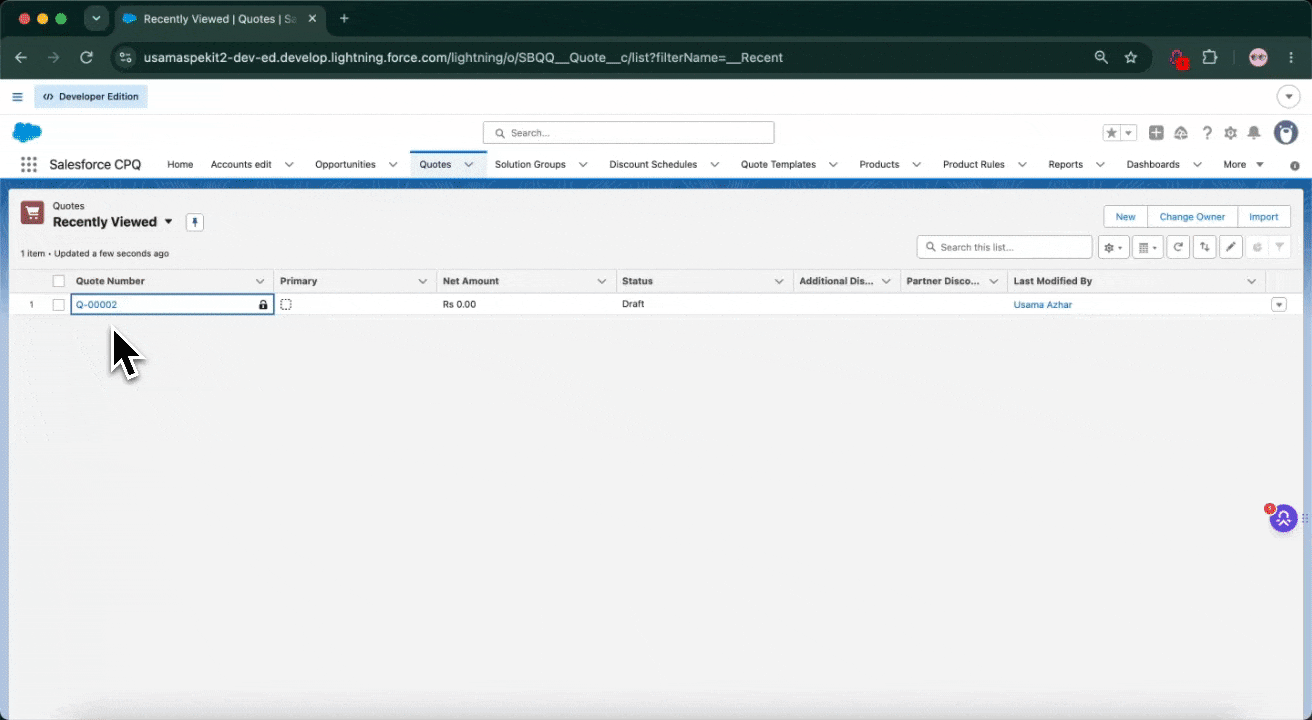Open the Guidance Center cloud icon
The width and height of the screenshot is (1312, 720).
(x=1181, y=133)
